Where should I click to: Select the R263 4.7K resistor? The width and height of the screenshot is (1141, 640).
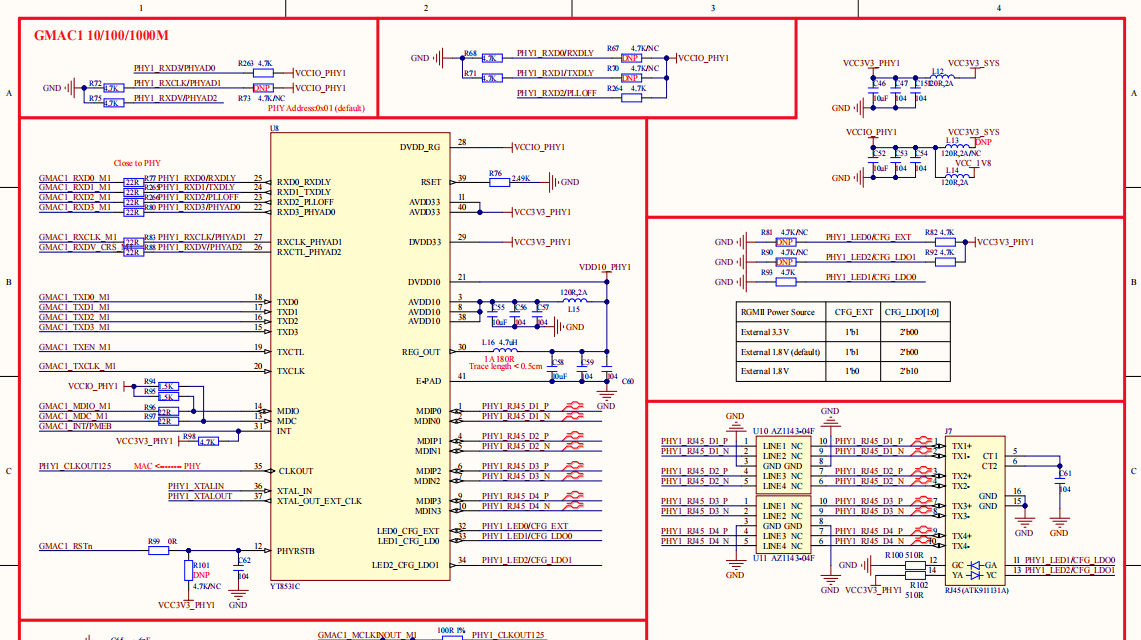pos(265,72)
